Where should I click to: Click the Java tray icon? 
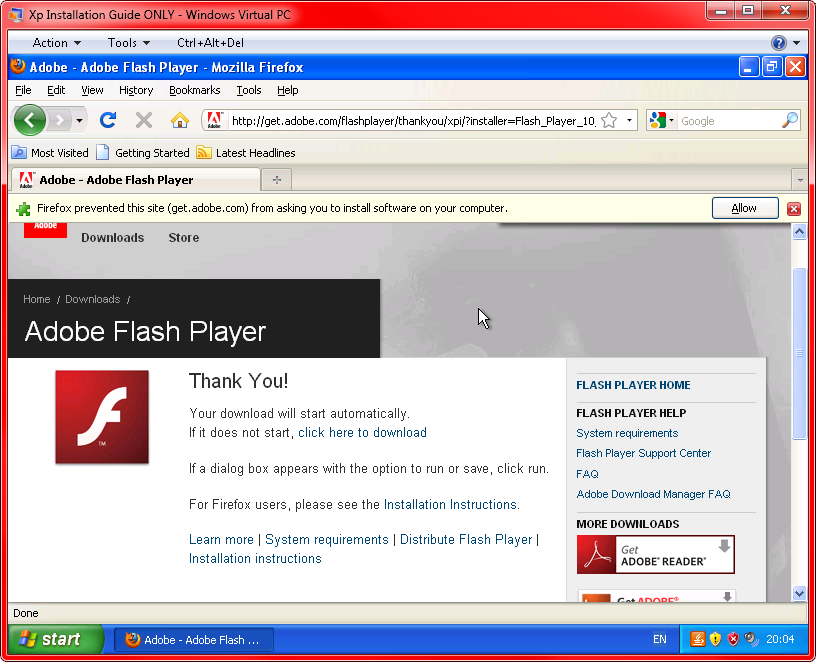point(697,639)
